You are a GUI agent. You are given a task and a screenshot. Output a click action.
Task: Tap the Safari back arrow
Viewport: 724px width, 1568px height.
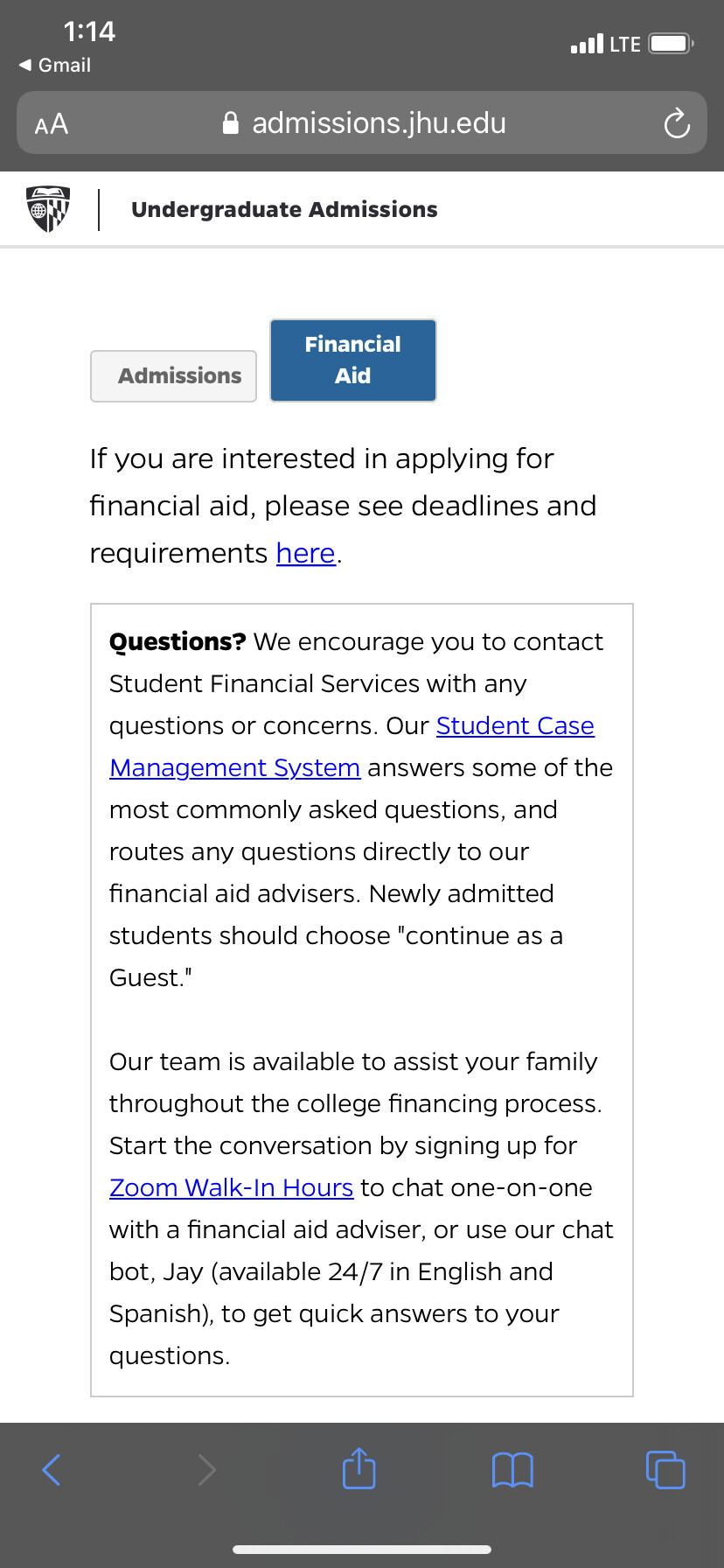coord(52,1470)
